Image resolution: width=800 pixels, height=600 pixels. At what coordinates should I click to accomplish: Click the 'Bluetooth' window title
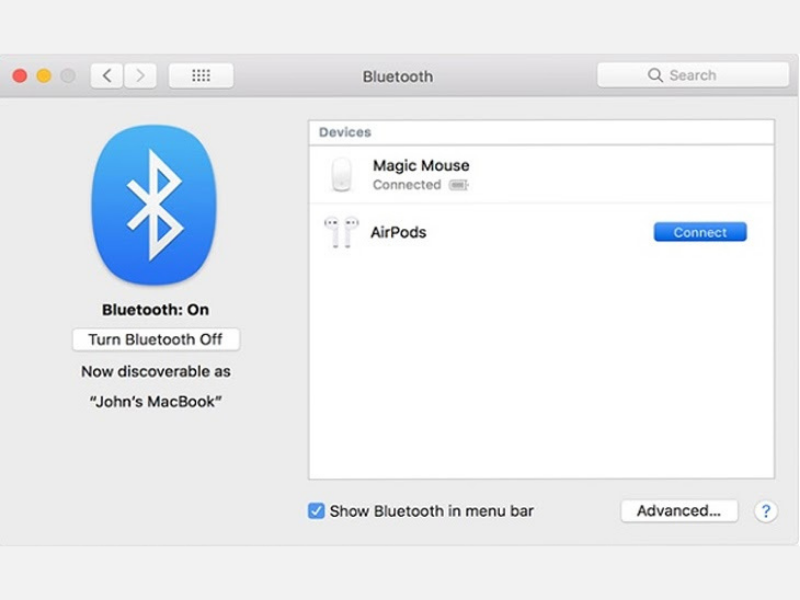pos(398,77)
